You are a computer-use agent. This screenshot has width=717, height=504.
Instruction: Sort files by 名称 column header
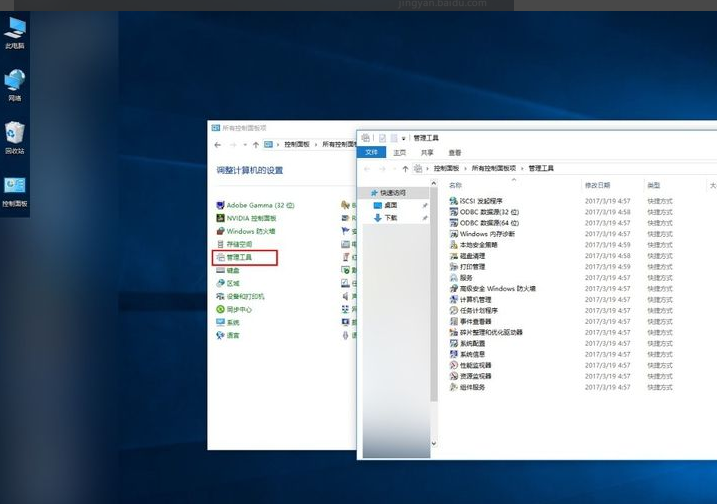tap(456, 186)
